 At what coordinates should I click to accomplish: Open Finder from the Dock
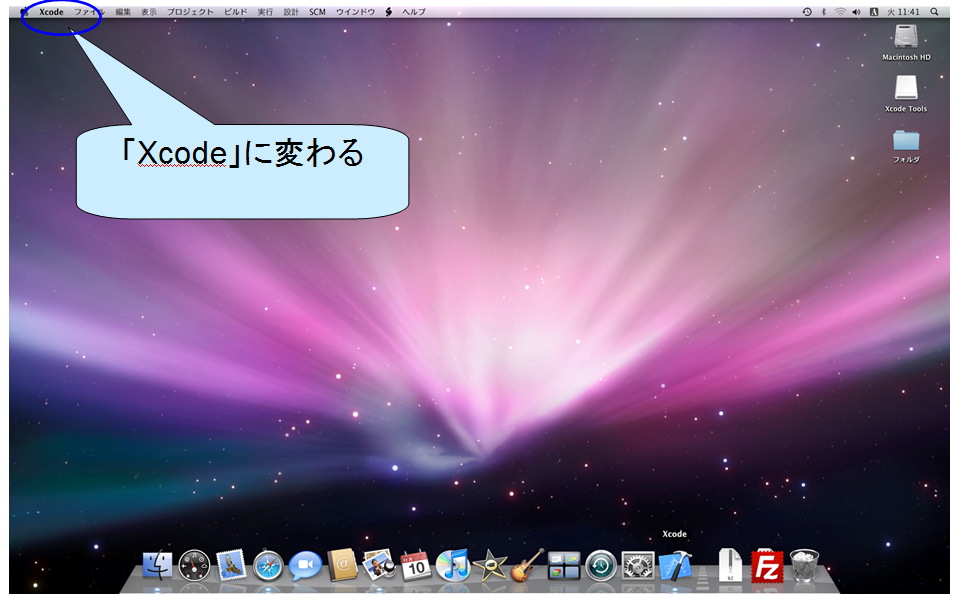pos(158,565)
